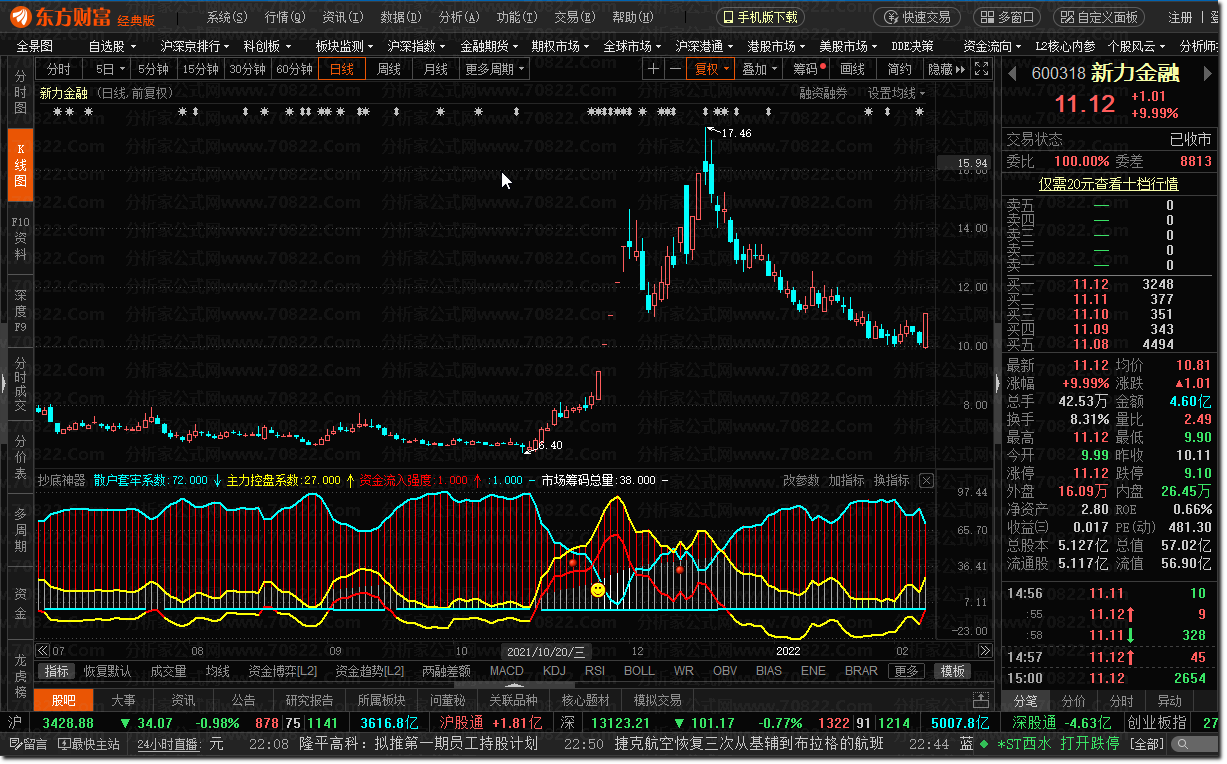This screenshot has height=764, width=1227.
Task: Toggle the 指标 indicator button
Action: 57,671
